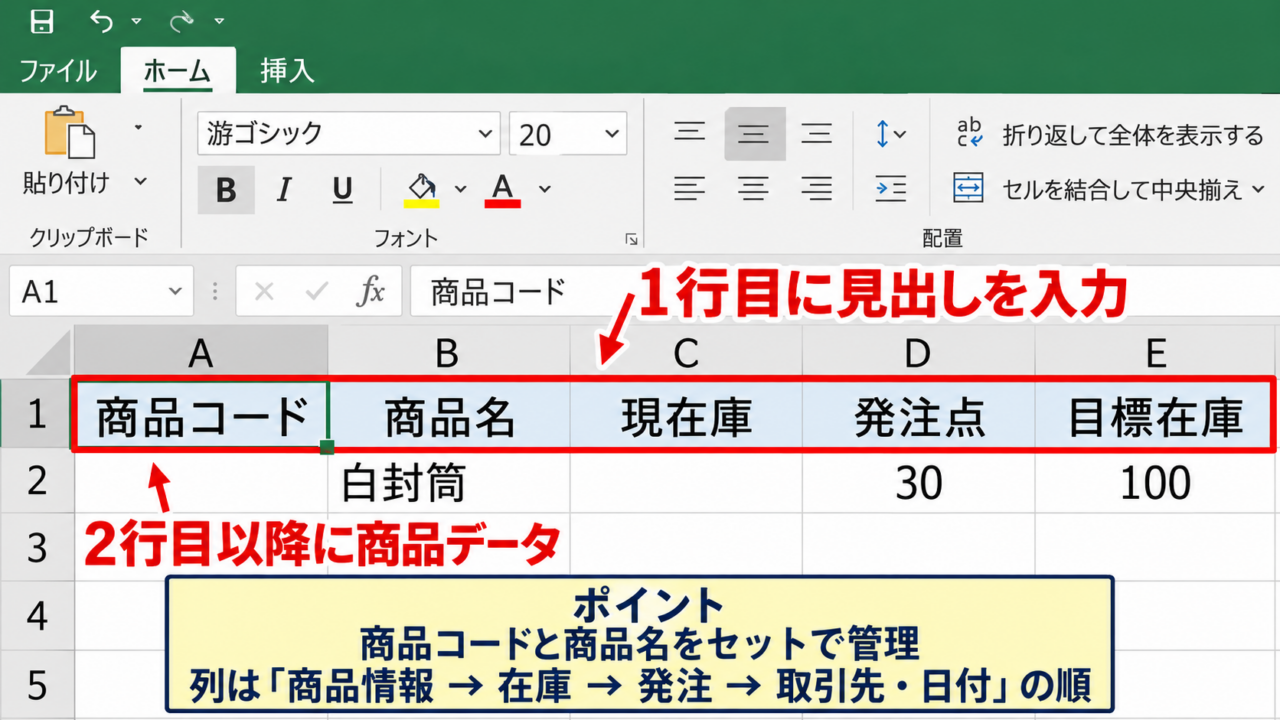Open Redo history dropdown arrow
Screen dimensions: 1280x720
[219, 21]
